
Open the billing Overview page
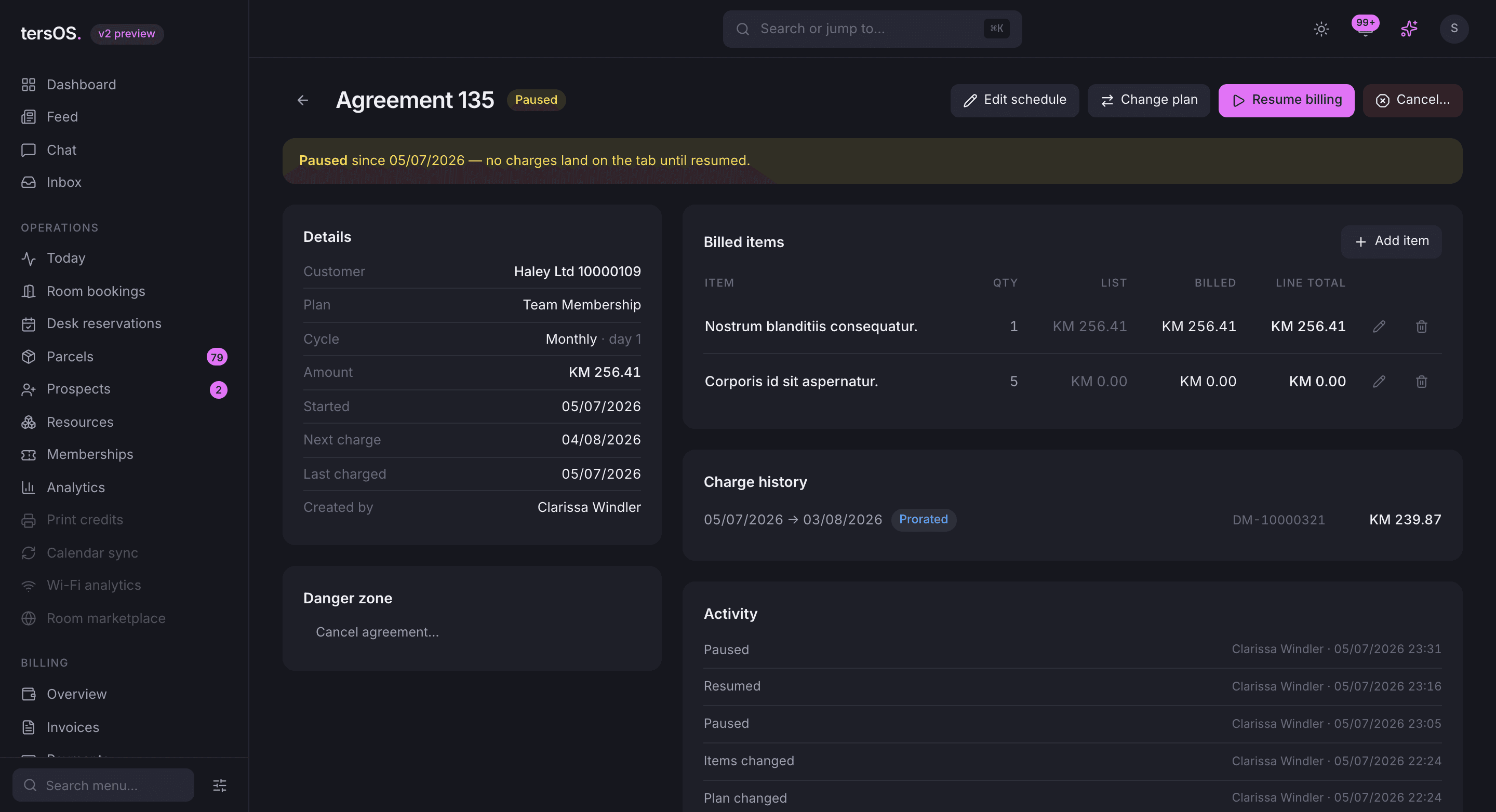click(124, 694)
